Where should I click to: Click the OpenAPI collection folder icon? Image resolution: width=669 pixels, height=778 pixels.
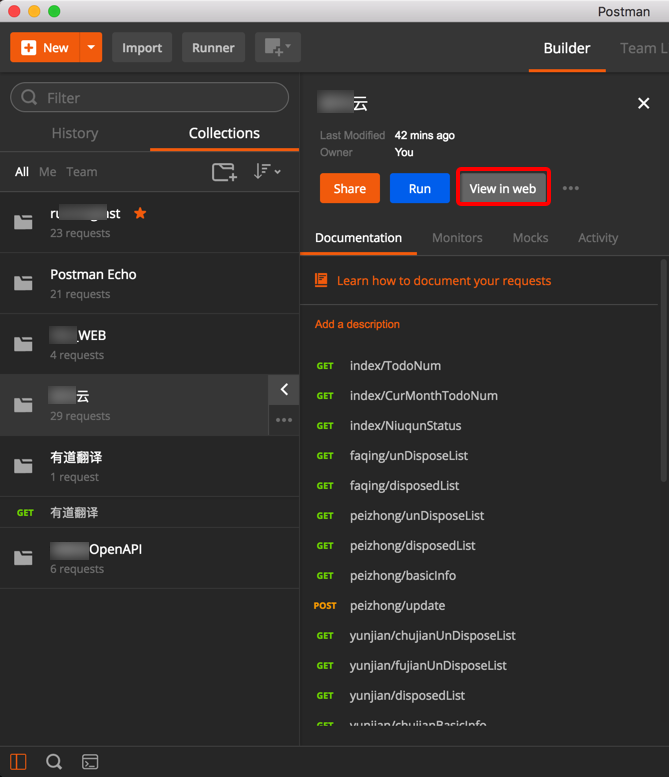click(x=23, y=558)
